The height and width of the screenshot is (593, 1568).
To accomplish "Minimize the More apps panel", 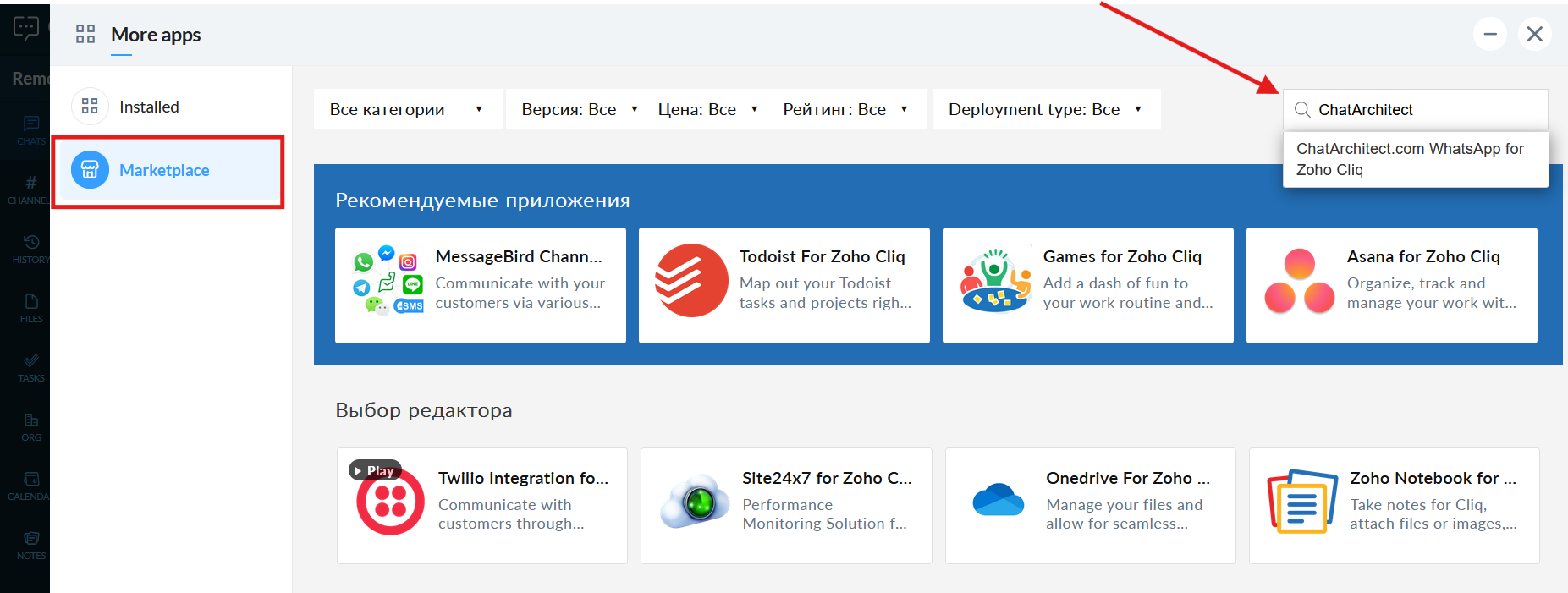I will tap(1489, 35).
